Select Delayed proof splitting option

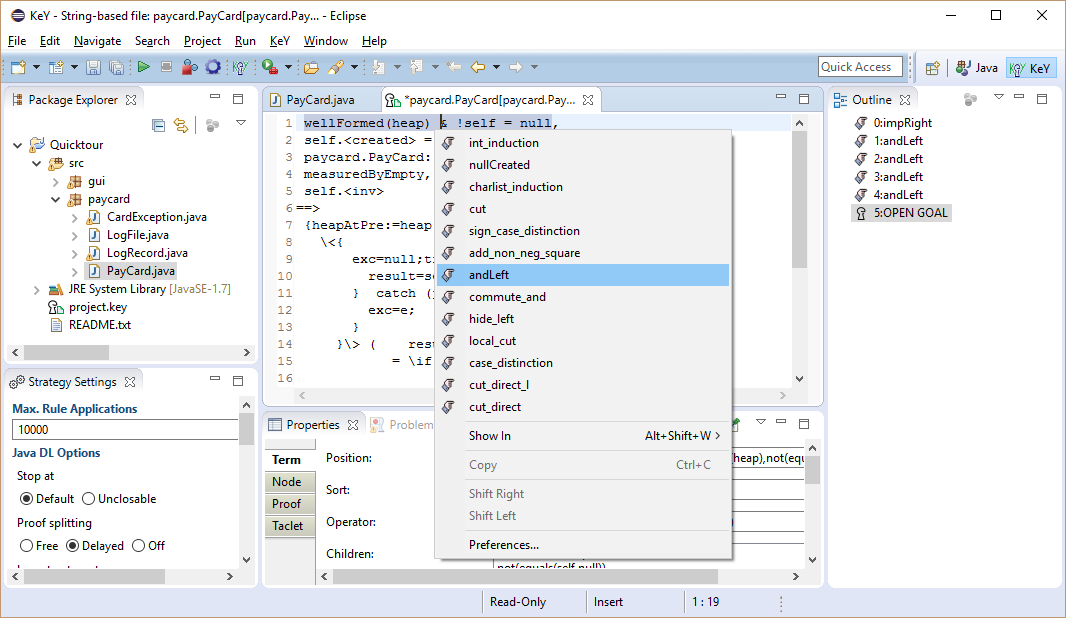(73, 546)
